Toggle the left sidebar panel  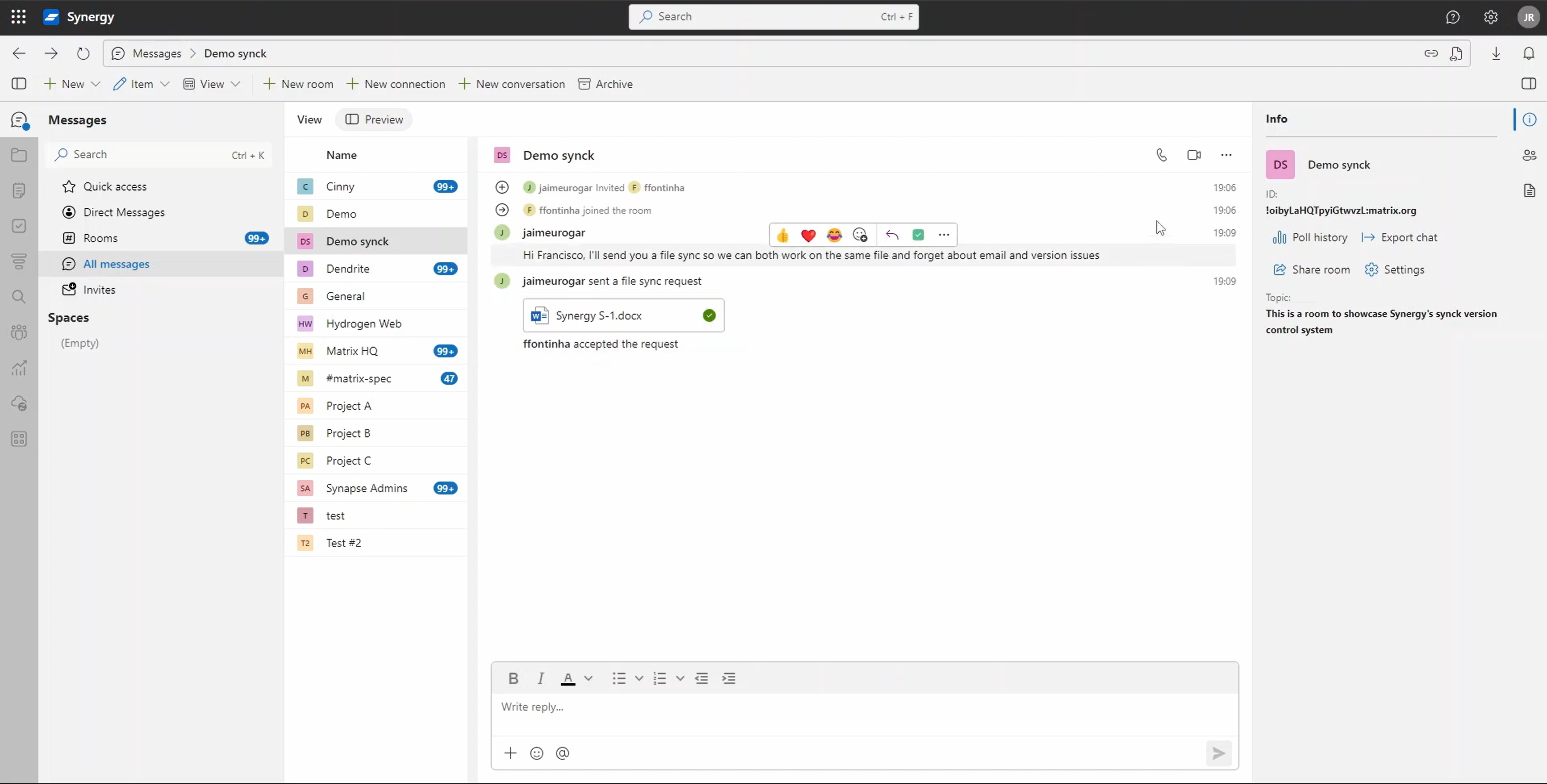(x=19, y=84)
